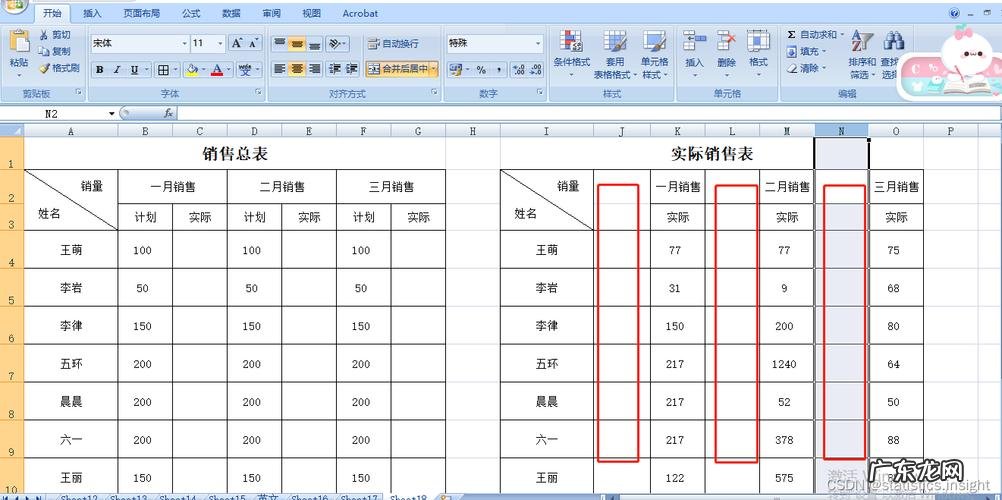Click in the formula bar input
Image resolution: width=1002 pixels, height=500 pixels.
coord(588,114)
